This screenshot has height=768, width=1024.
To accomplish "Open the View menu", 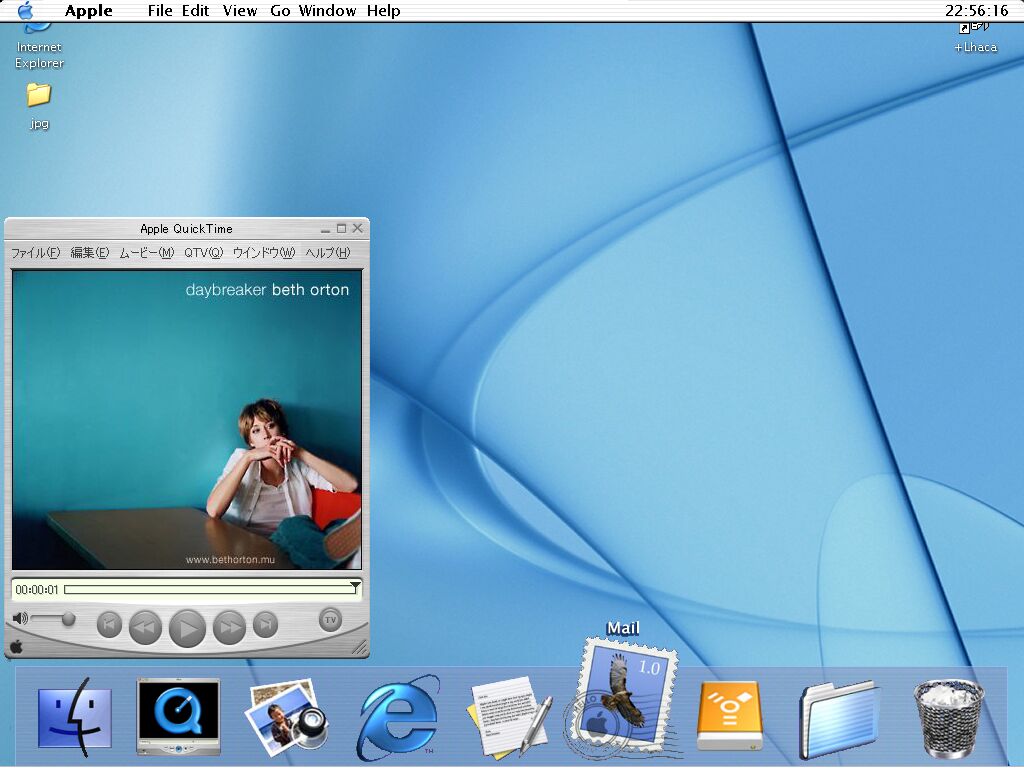I will coord(240,10).
